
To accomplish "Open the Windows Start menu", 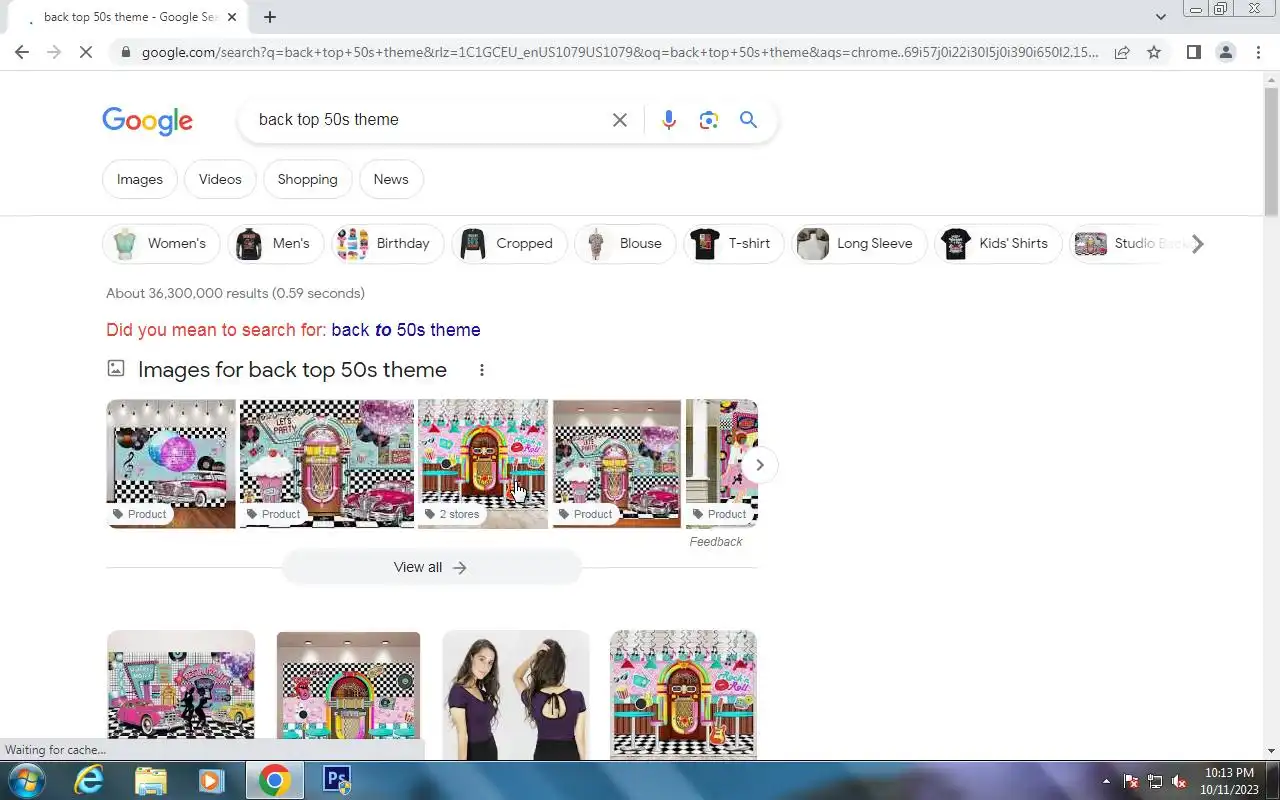I will click(25, 780).
